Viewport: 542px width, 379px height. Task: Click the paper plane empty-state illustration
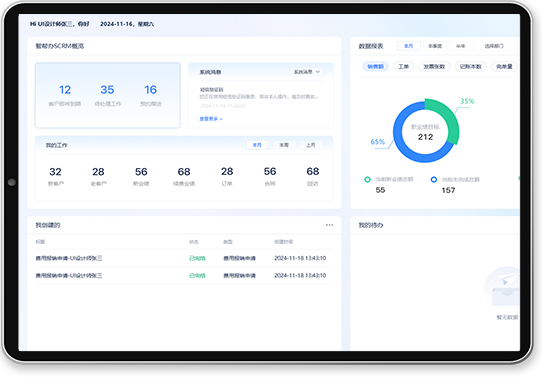click(x=504, y=287)
